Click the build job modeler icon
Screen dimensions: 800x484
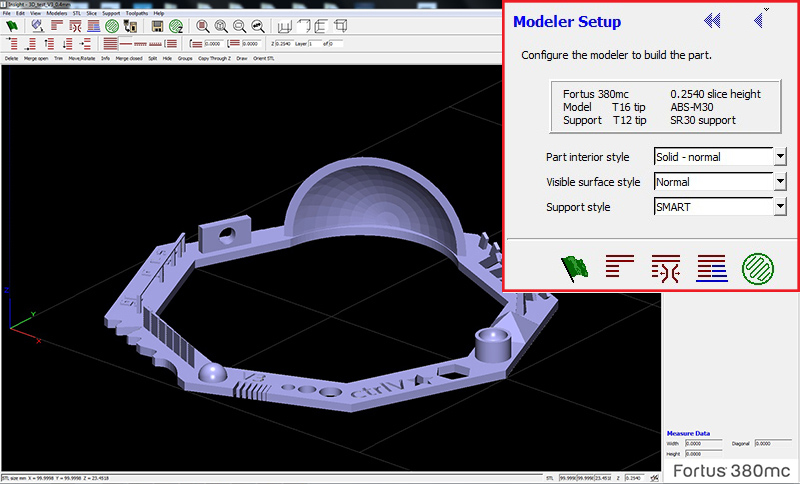tap(130, 26)
